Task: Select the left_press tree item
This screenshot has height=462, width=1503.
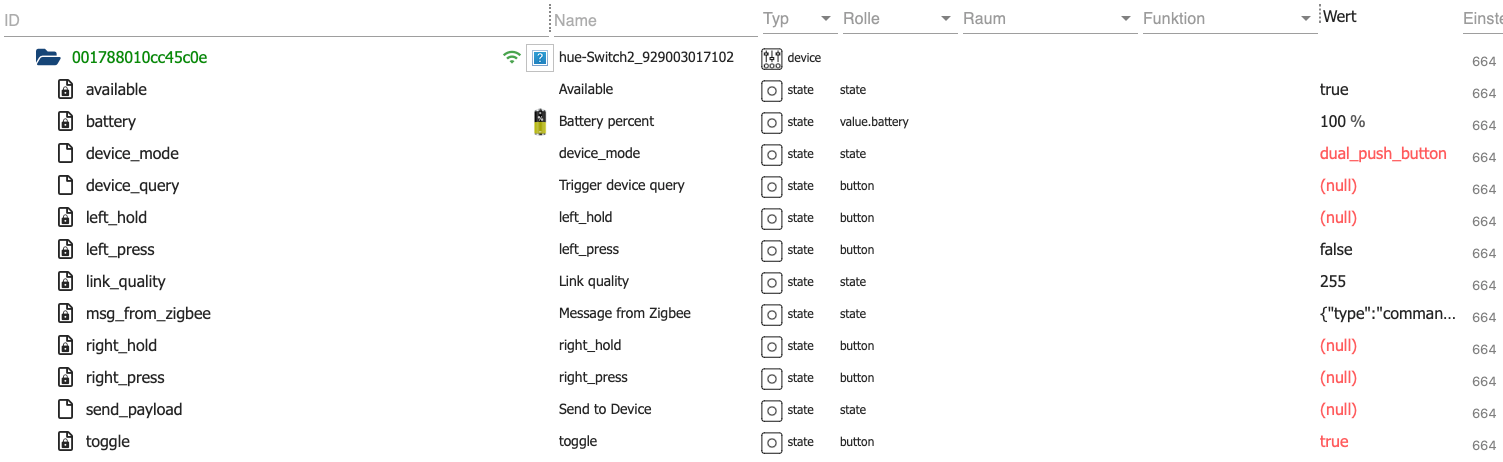Action: coord(120,250)
